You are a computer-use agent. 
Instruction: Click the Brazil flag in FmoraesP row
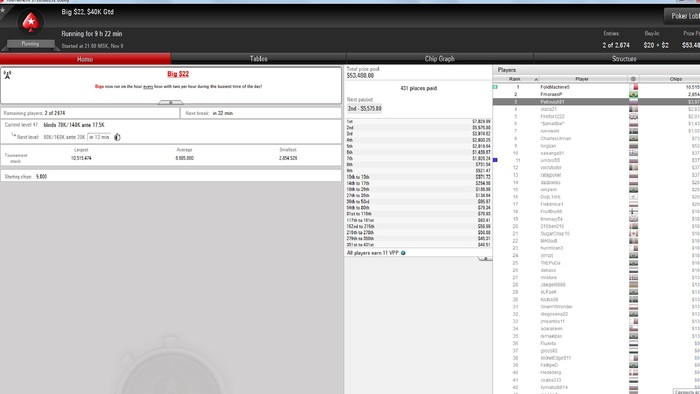633,95
